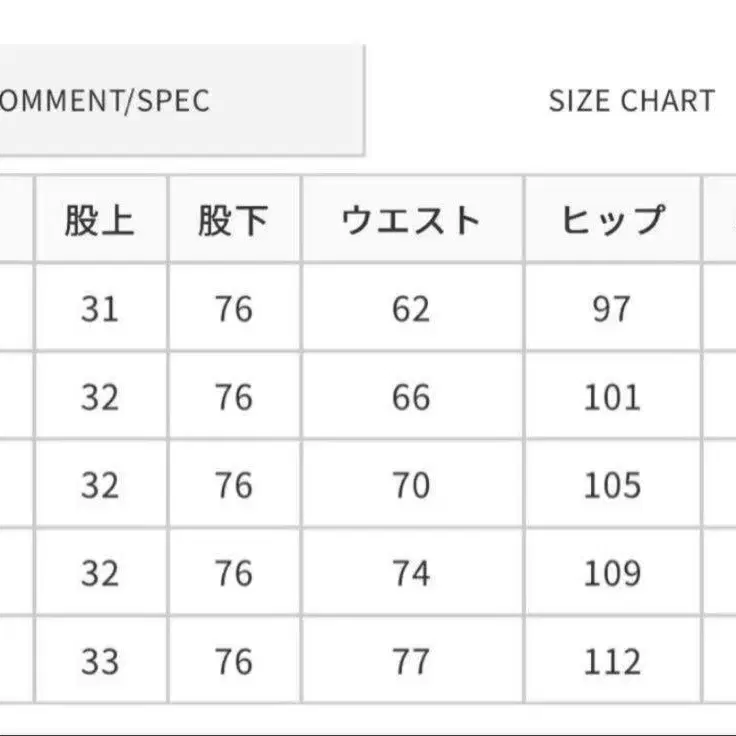Select the hip value 112 cell
This screenshot has width=736, height=736.
click(x=611, y=661)
